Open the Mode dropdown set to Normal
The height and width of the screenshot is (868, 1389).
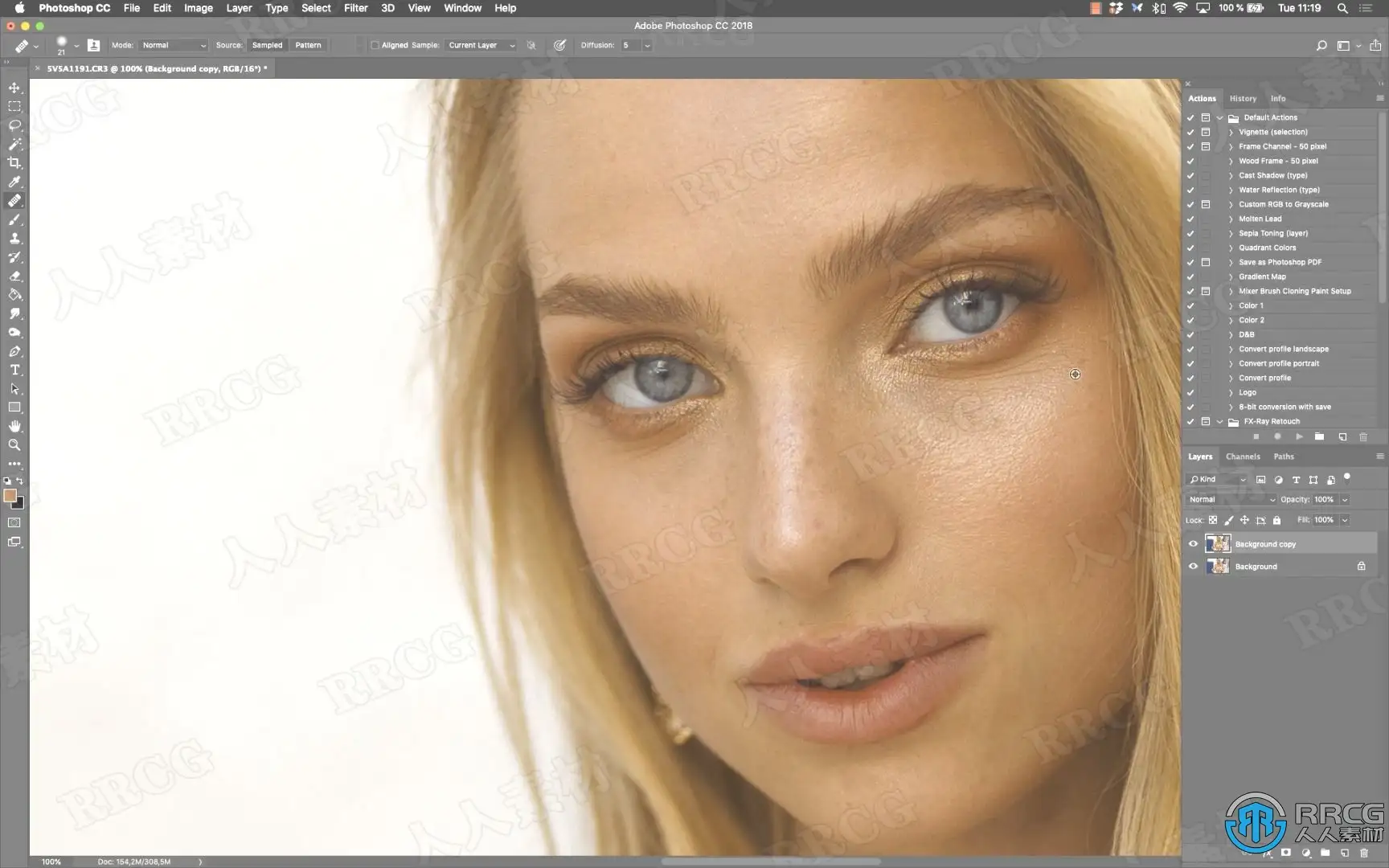(174, 46)
